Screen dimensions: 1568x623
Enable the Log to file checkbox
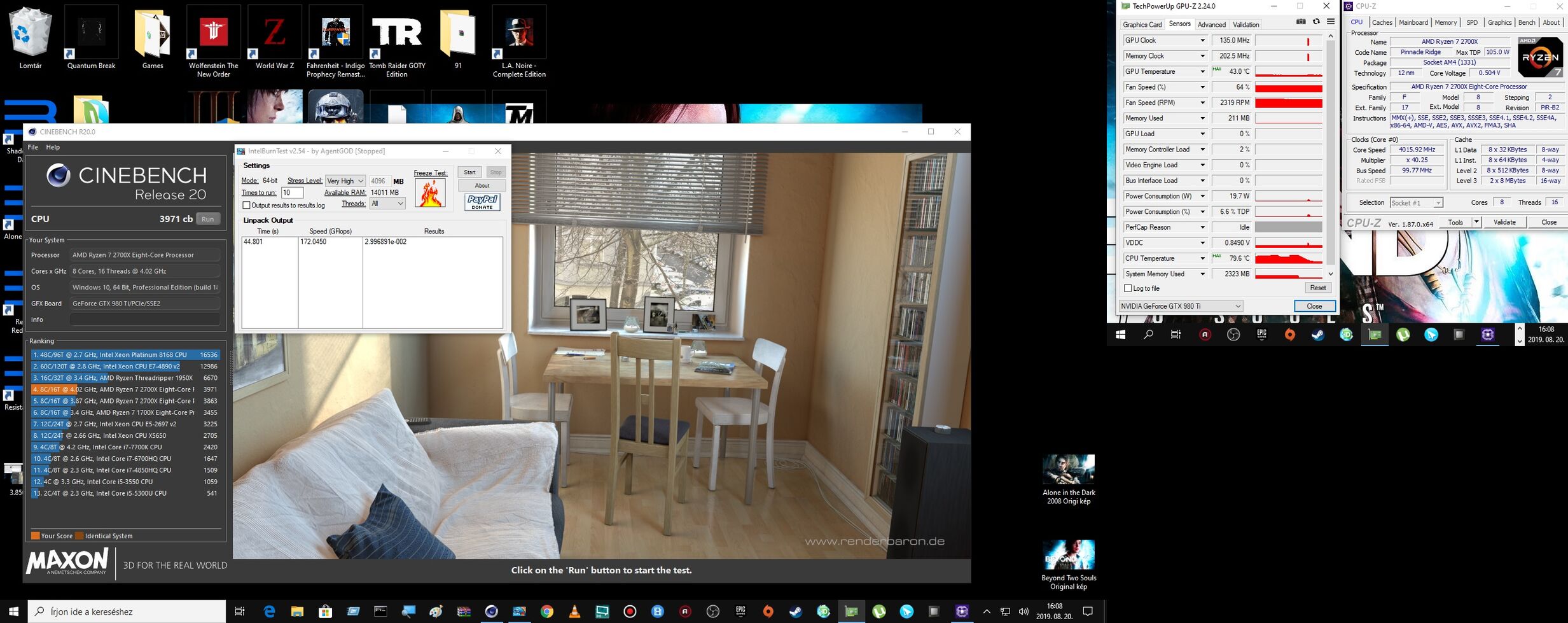point(1128,288)
